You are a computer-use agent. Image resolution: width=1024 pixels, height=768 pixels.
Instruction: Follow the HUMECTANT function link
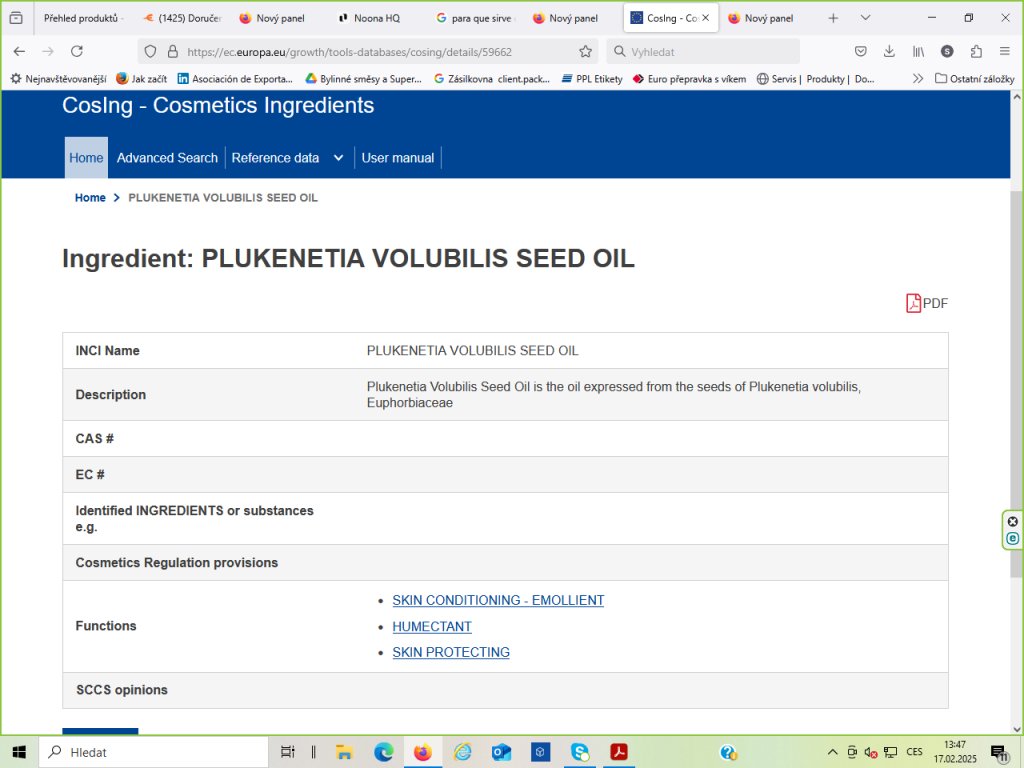tap(432, 627)
